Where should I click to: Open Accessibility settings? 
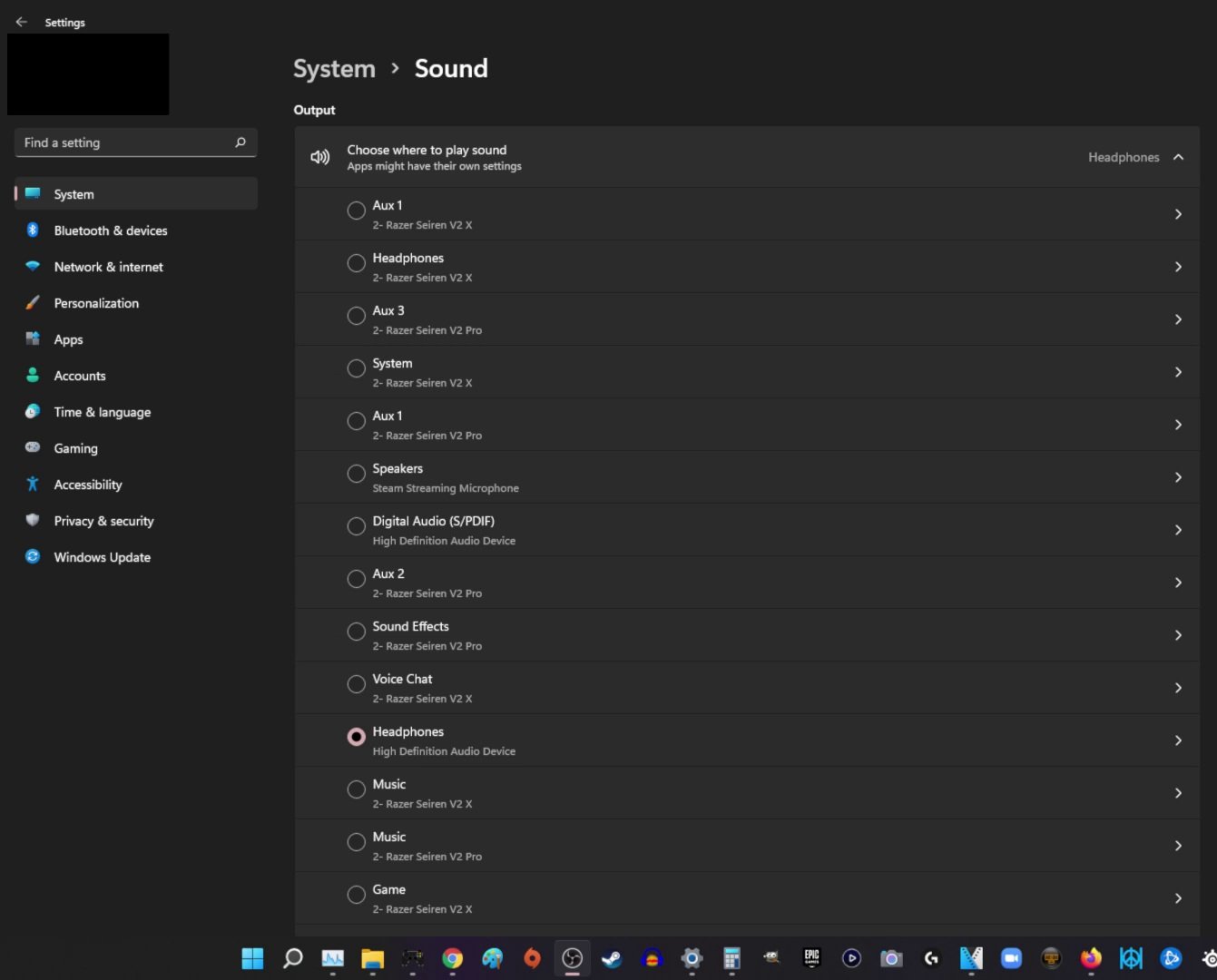[136, 485]
